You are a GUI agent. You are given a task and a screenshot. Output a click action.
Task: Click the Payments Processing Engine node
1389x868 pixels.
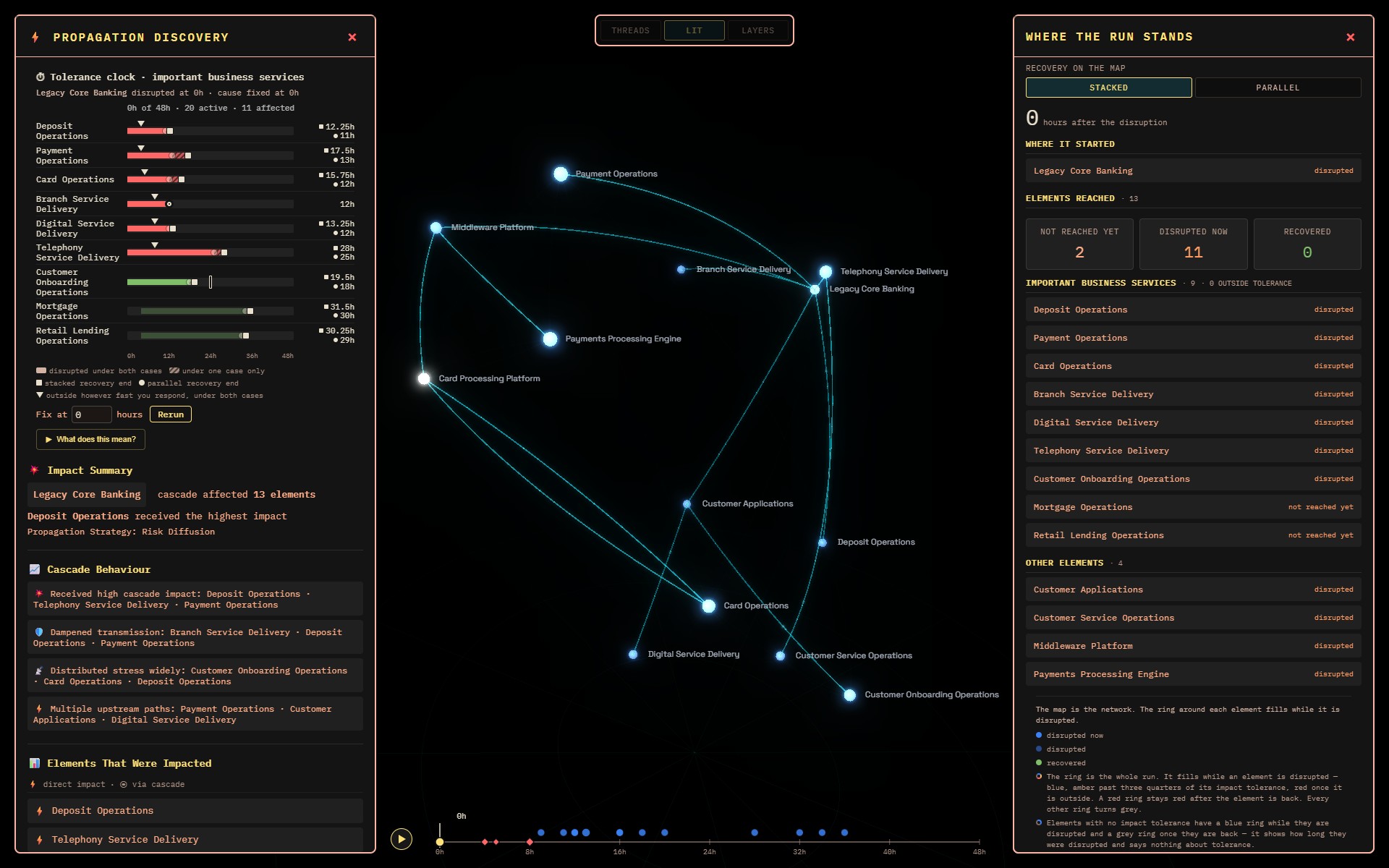click(x=551, y=339)
